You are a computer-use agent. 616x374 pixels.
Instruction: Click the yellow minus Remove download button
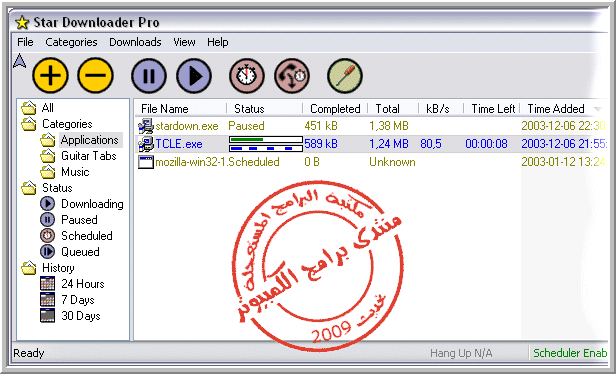95,75
